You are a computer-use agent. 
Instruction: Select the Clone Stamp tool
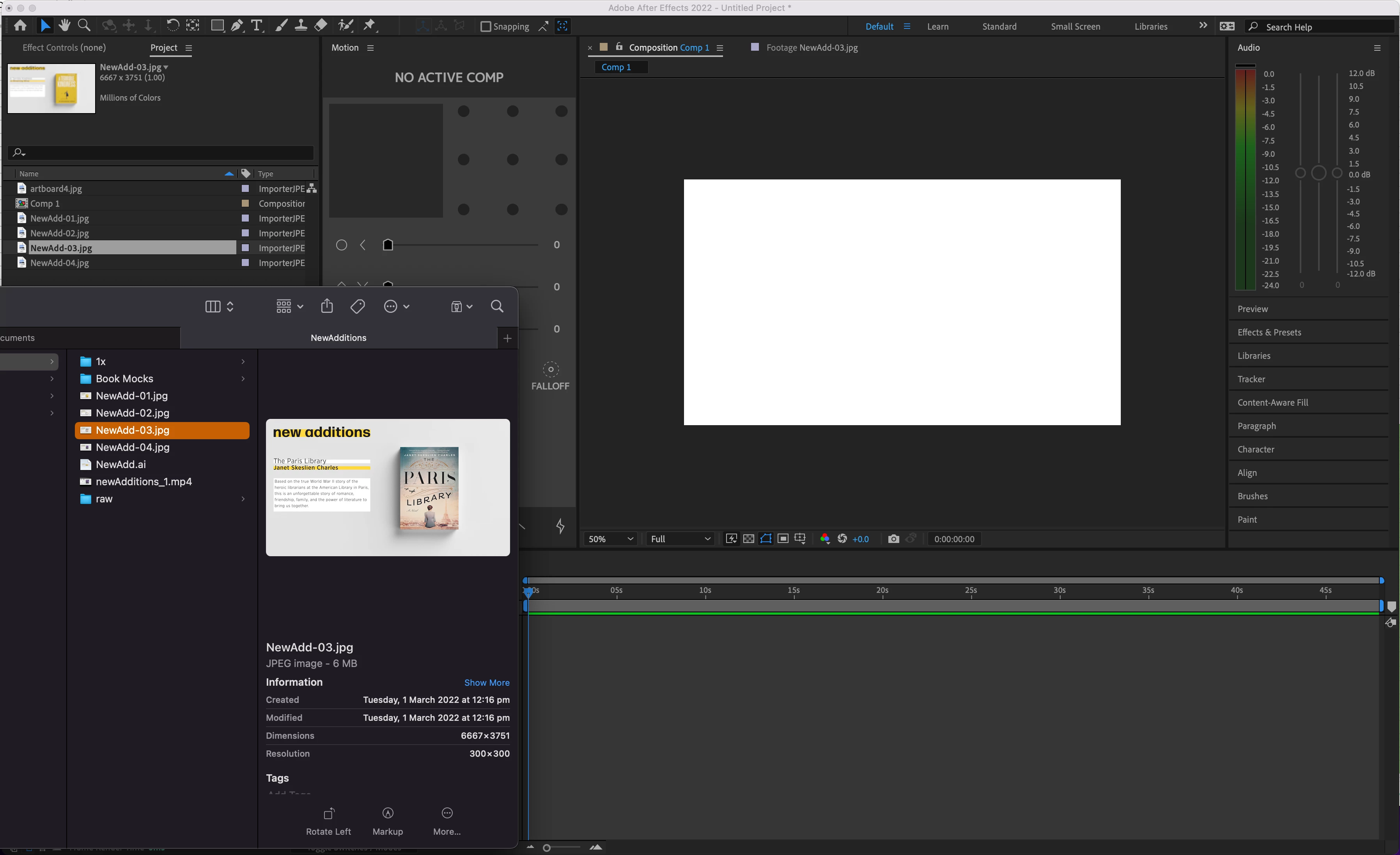(x=301, y=26)
